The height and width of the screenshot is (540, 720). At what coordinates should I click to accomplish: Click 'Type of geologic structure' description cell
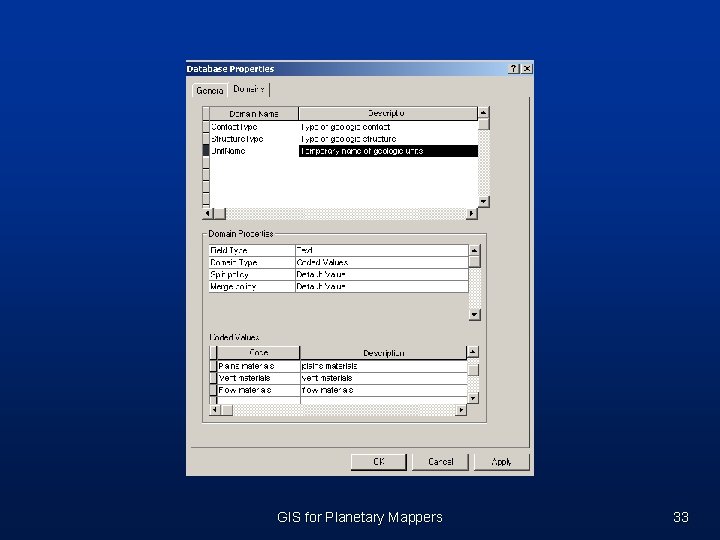(x=388, y=139)
